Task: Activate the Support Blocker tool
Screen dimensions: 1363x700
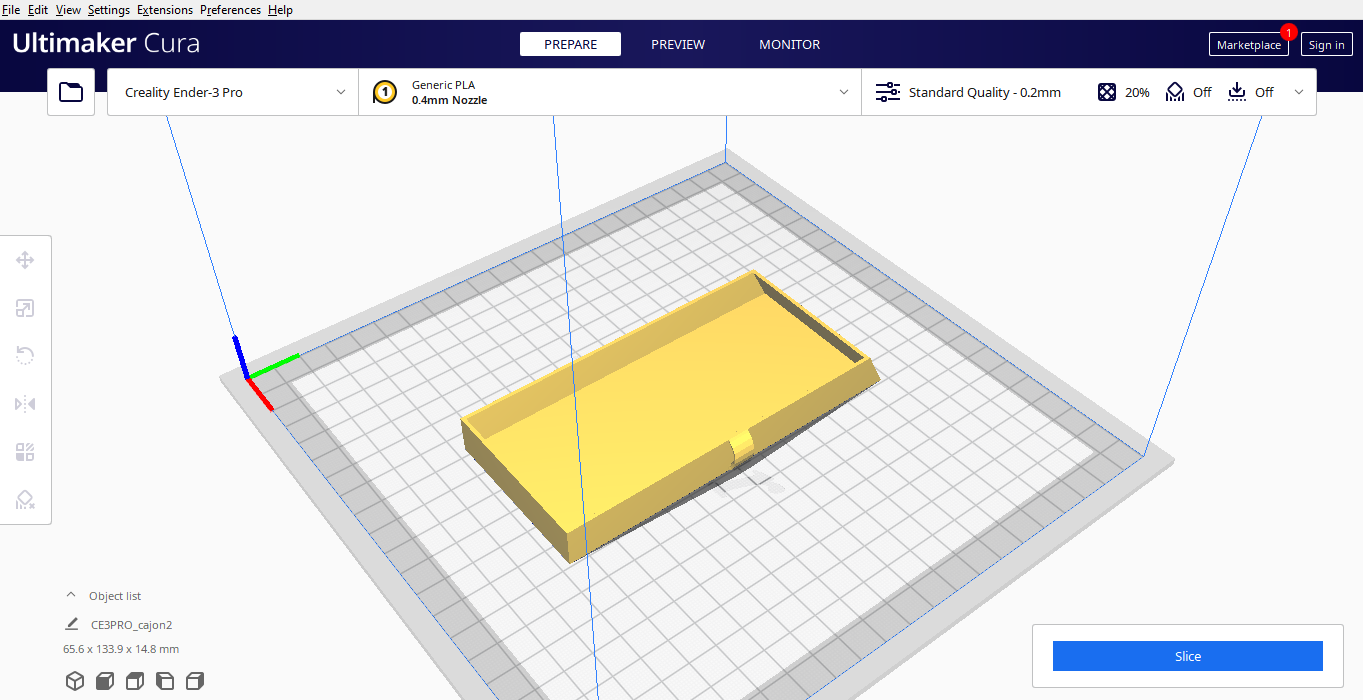Action: pyautogui.click(x=24, y=499)
